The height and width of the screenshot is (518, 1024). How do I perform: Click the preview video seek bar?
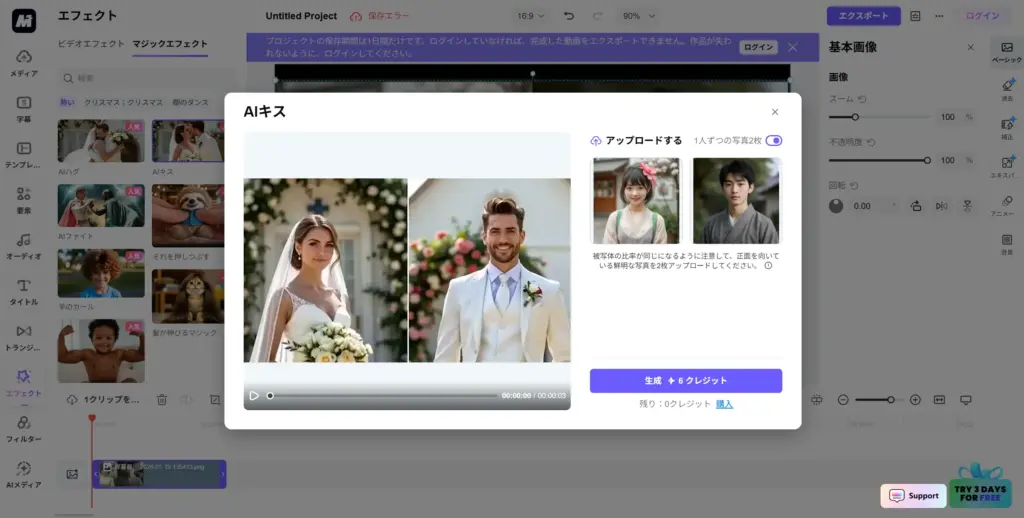[x=383, y=396]
